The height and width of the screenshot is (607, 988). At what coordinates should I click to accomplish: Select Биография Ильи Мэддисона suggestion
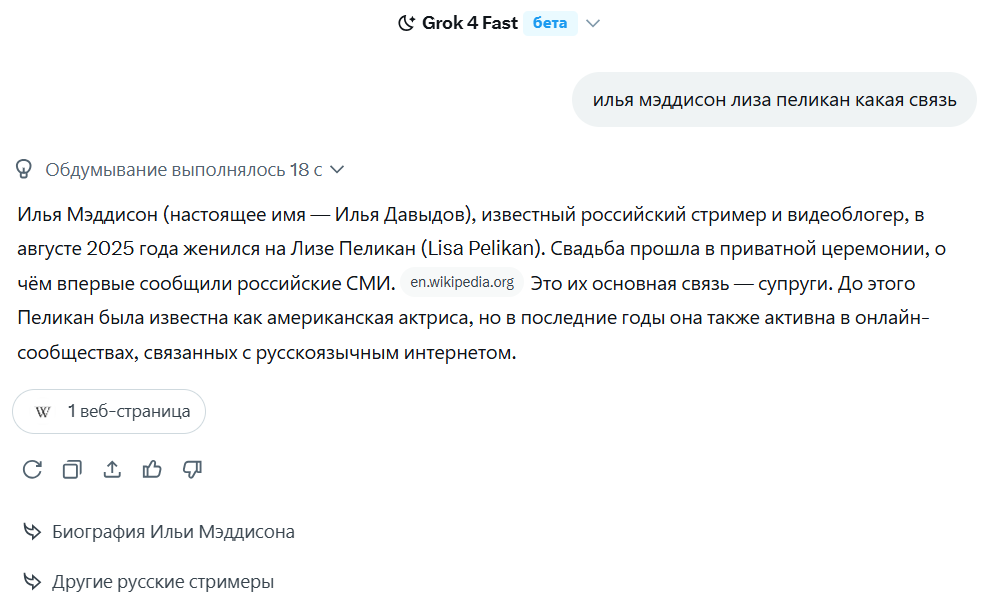click(x=173, y=532)
